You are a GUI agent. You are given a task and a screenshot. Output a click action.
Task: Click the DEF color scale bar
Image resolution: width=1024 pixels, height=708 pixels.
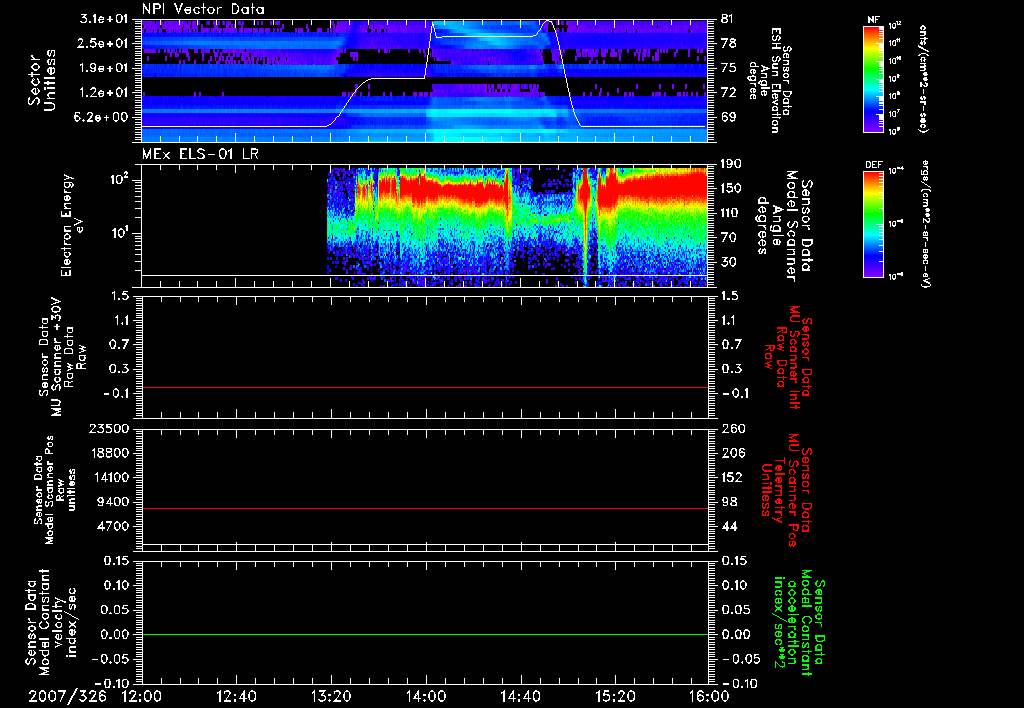(874, 224)
